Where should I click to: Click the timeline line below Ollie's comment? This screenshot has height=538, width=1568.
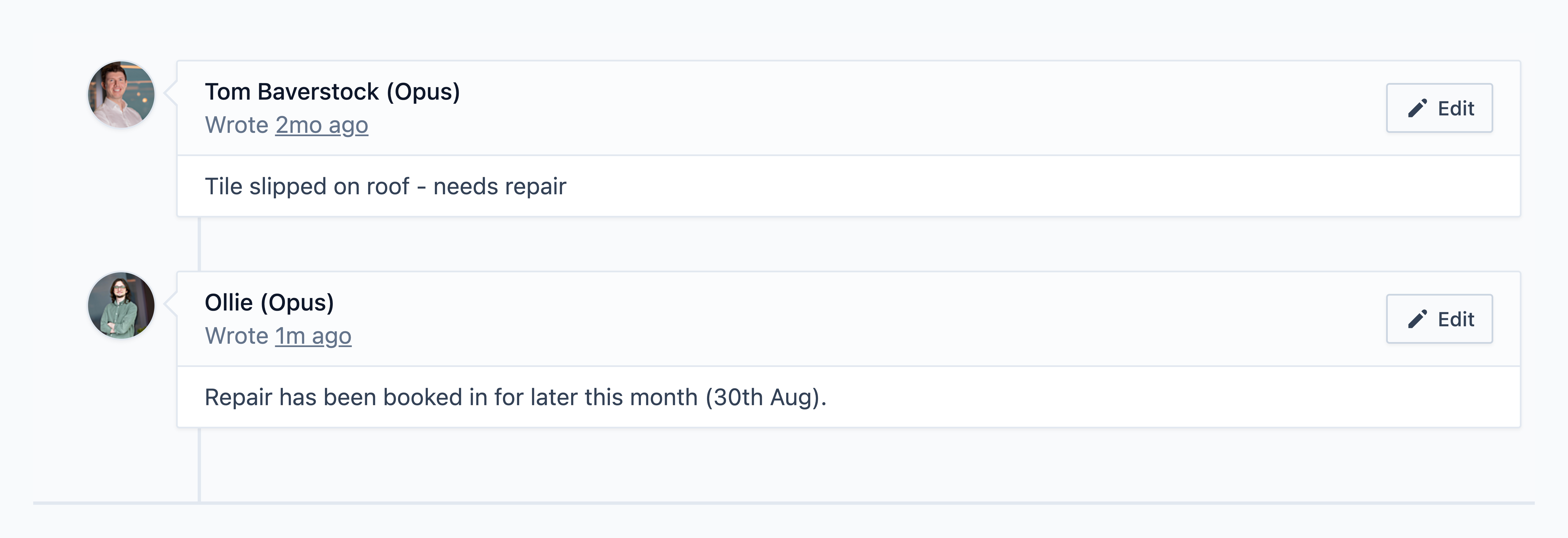199,465
